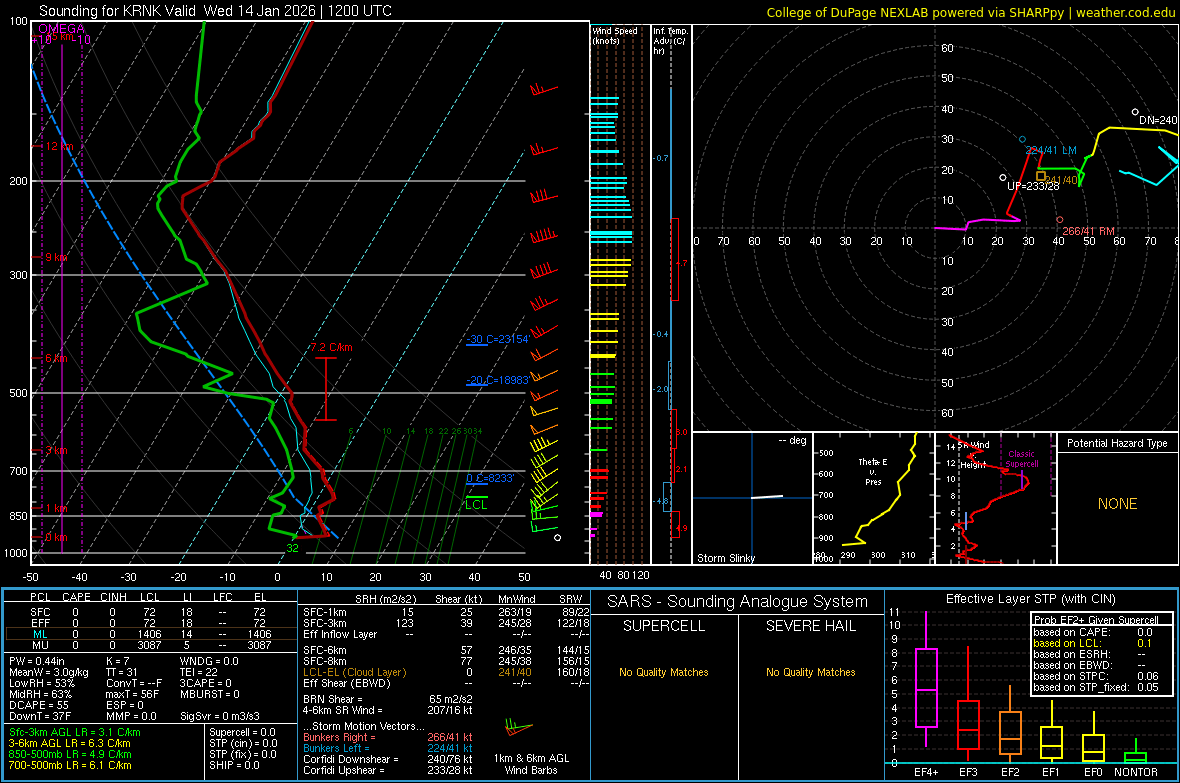1180x783 pixels.
Task: Click the 9 km height marker
Action: [x=56, y=257]
